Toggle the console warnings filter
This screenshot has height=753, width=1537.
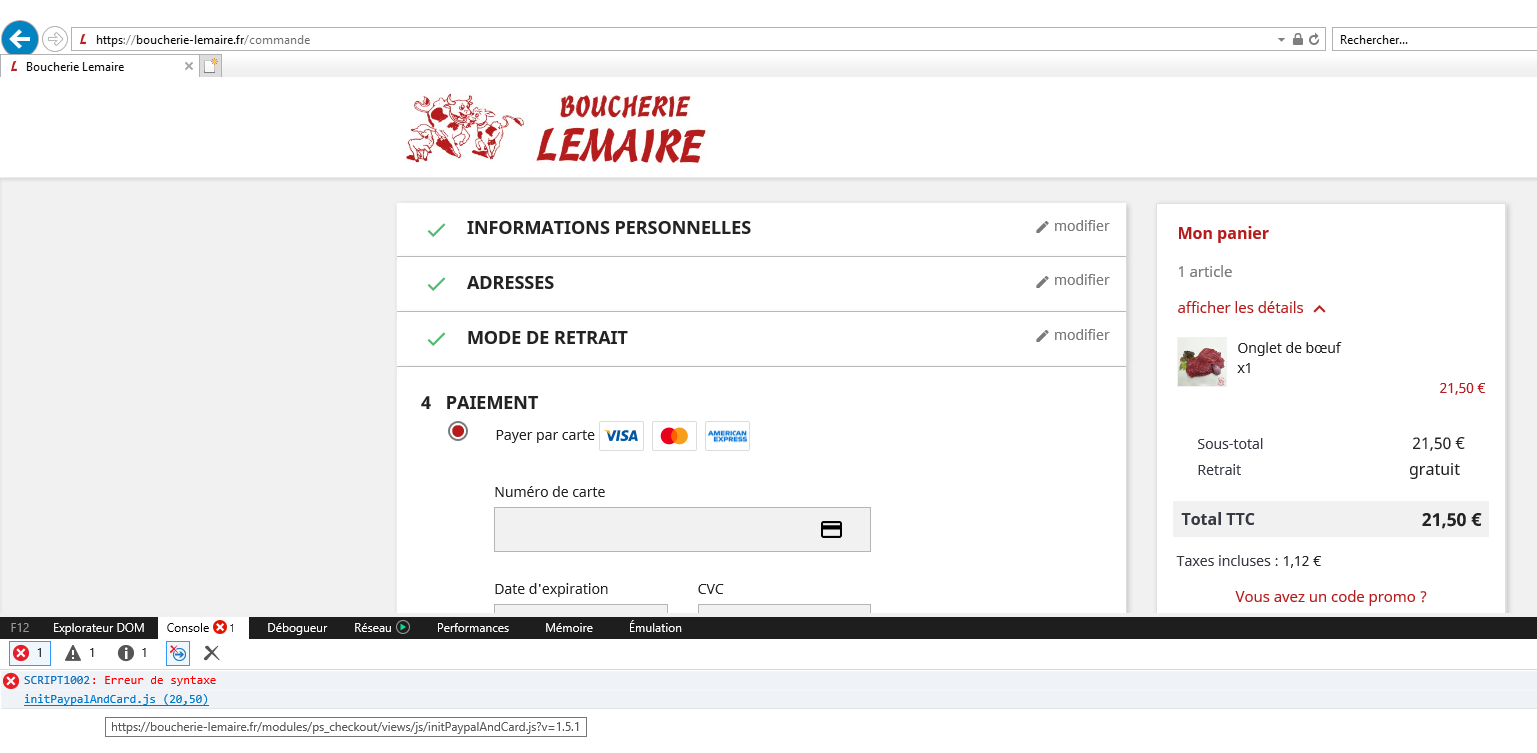pos(80,653)
